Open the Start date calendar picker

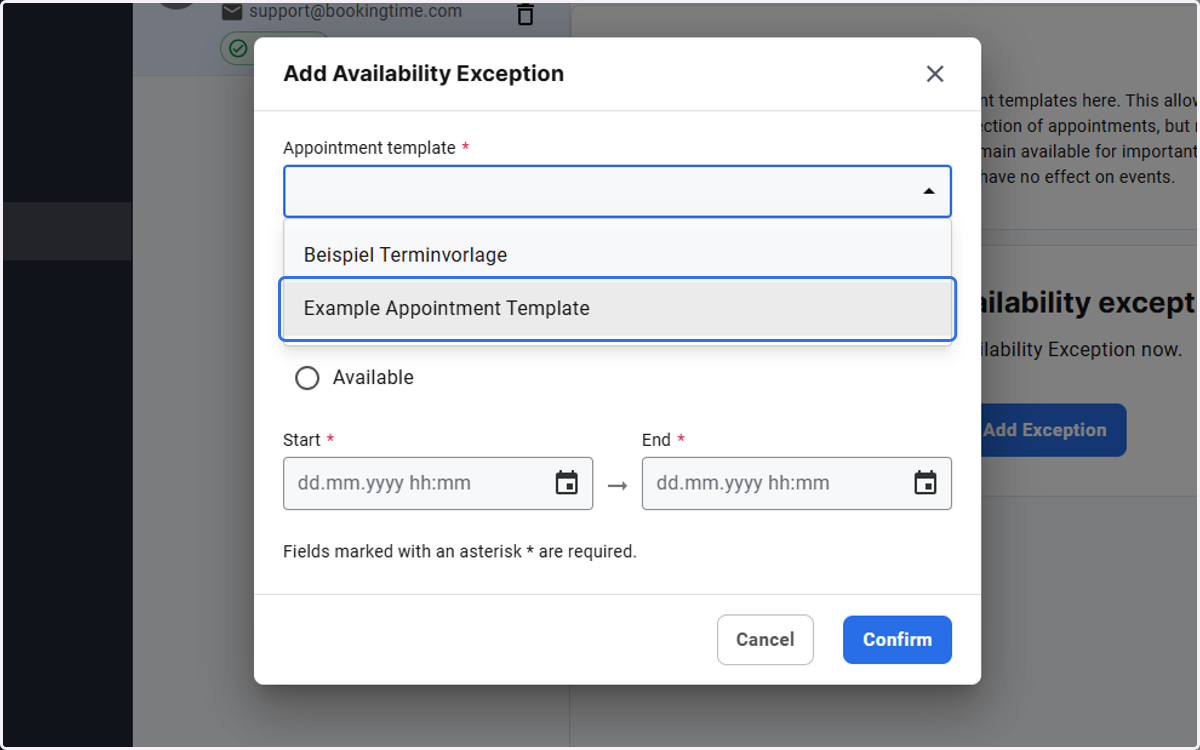click(x=567, y=483)
